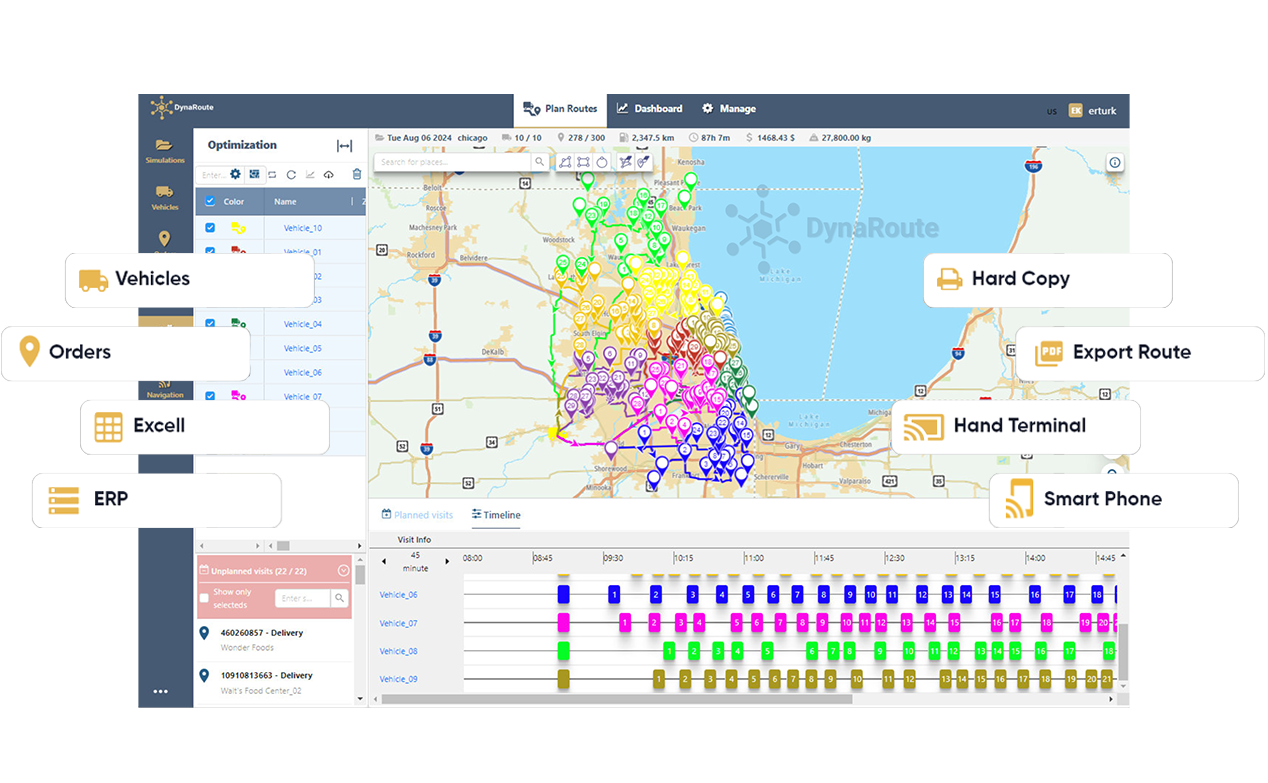Click the timeline scroll-up arrow
The height and width of the screenshot is (783, 1268).
[1123, 556]
